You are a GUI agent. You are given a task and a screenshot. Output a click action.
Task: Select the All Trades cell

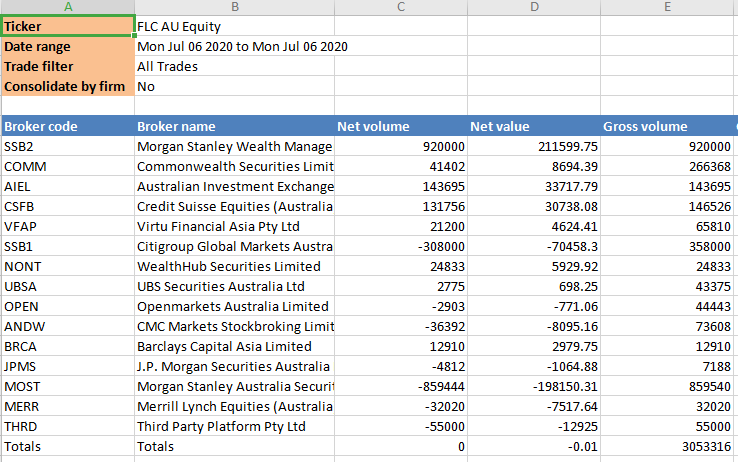235,66
